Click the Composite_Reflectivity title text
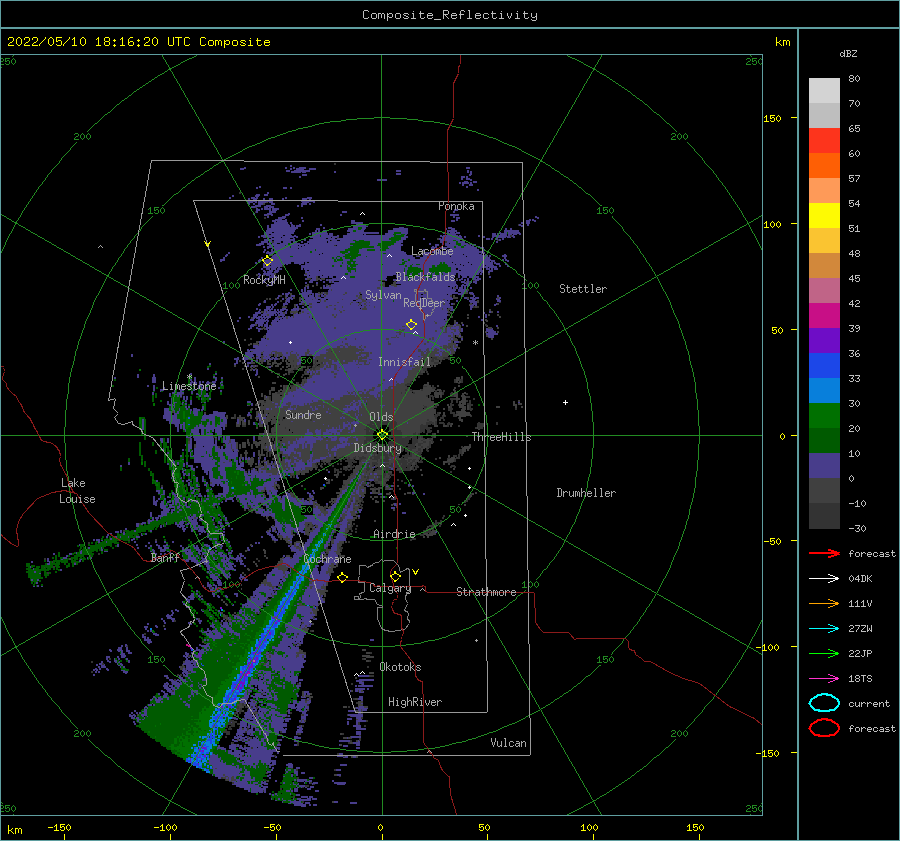Image resolution: width=900 pixels, height=841 pixels. click(450, 15)
